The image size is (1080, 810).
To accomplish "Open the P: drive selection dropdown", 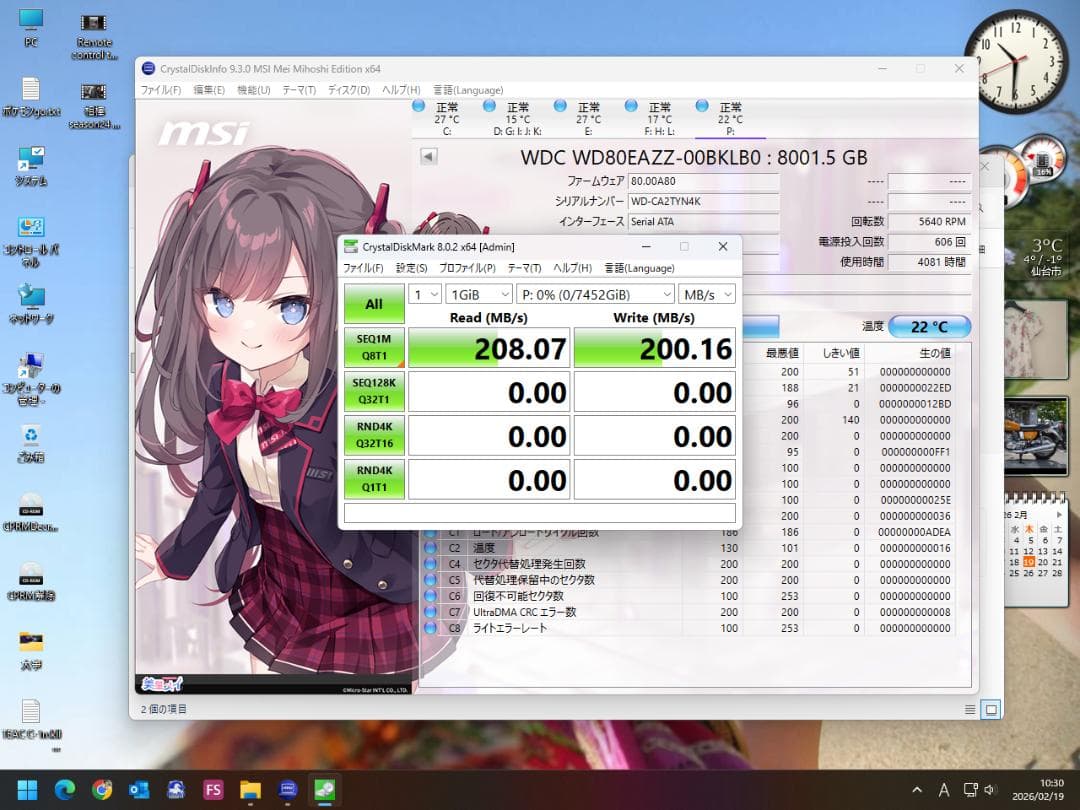I will pos(596,295).
